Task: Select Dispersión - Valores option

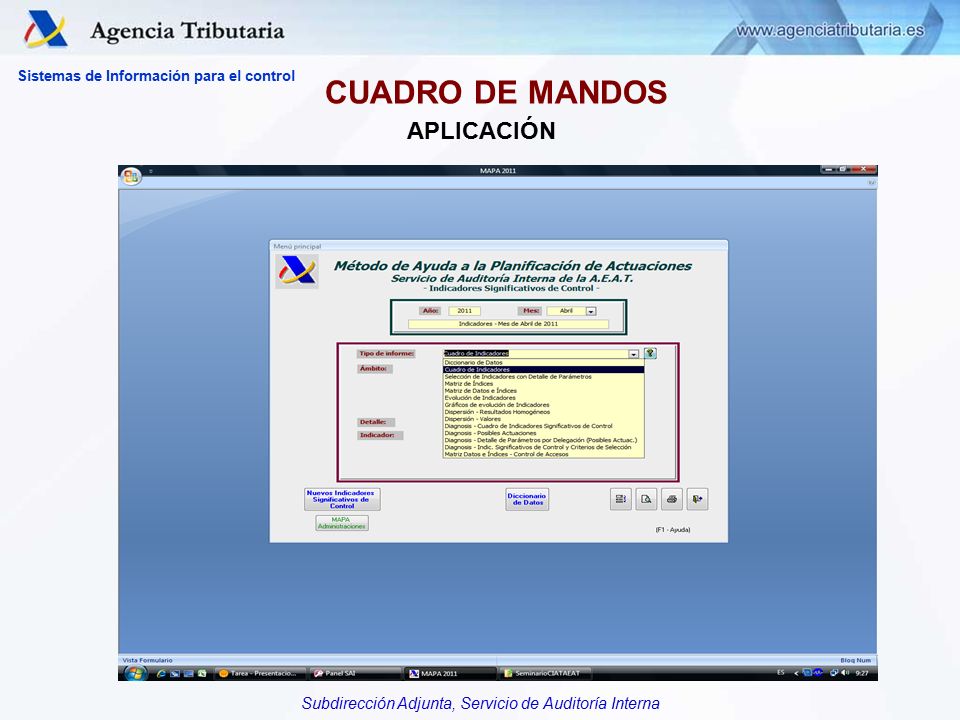Action: pos(543,419)
